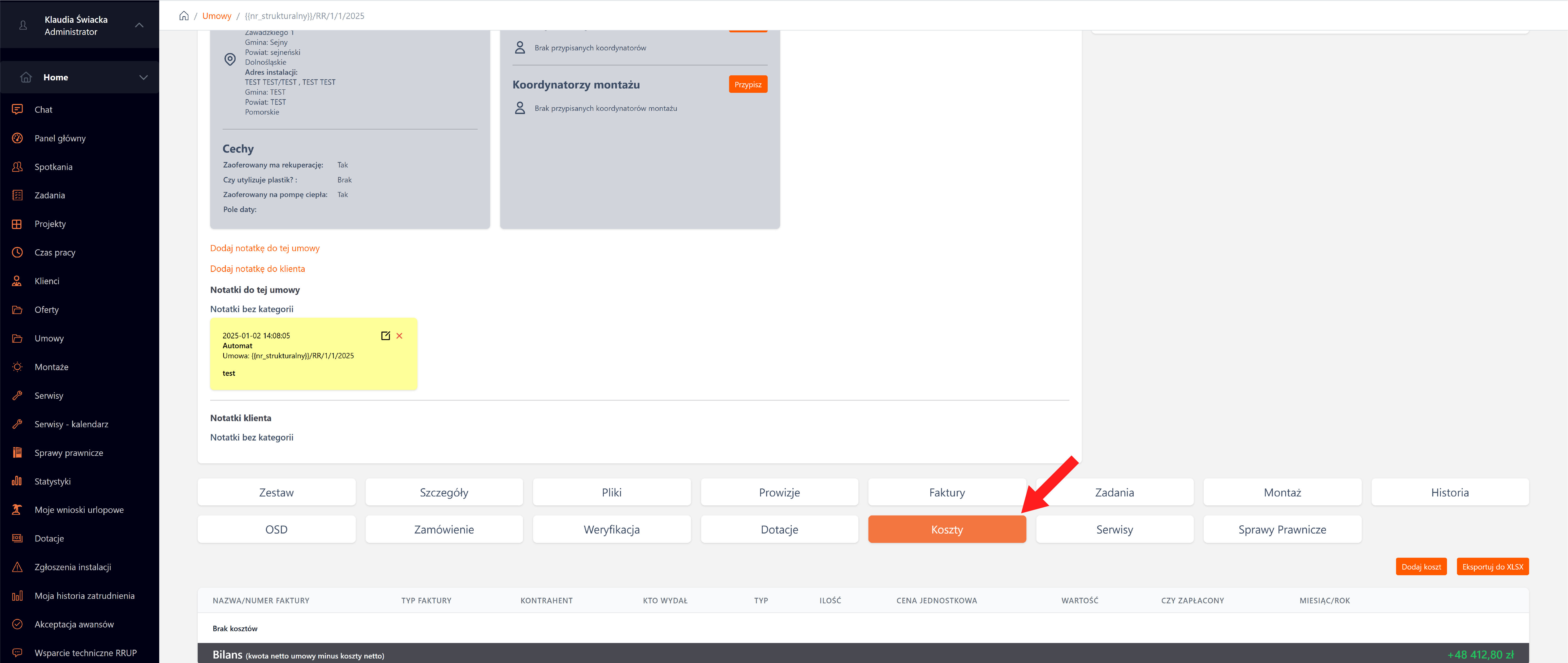Open Montaże sun icon in sidebar

click(x=17, y=367)
